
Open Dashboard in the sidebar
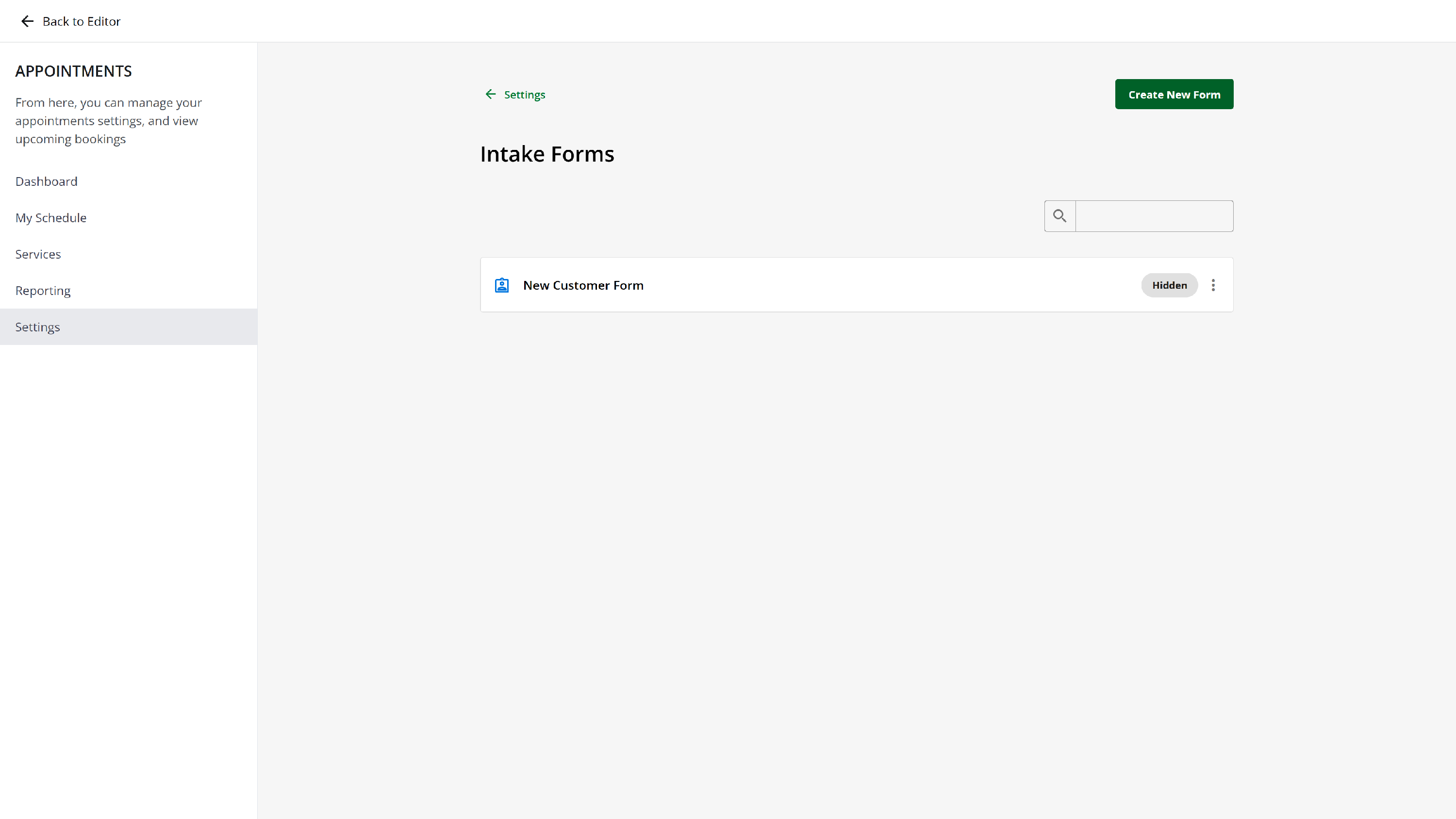[x=46, y=181]
